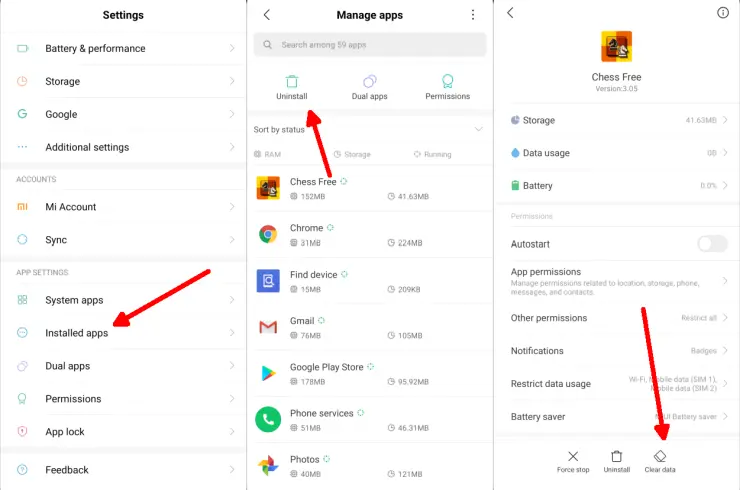The image size is (740, 490).
Task: Tap the Feedback icon
Action: coord(22,470)
